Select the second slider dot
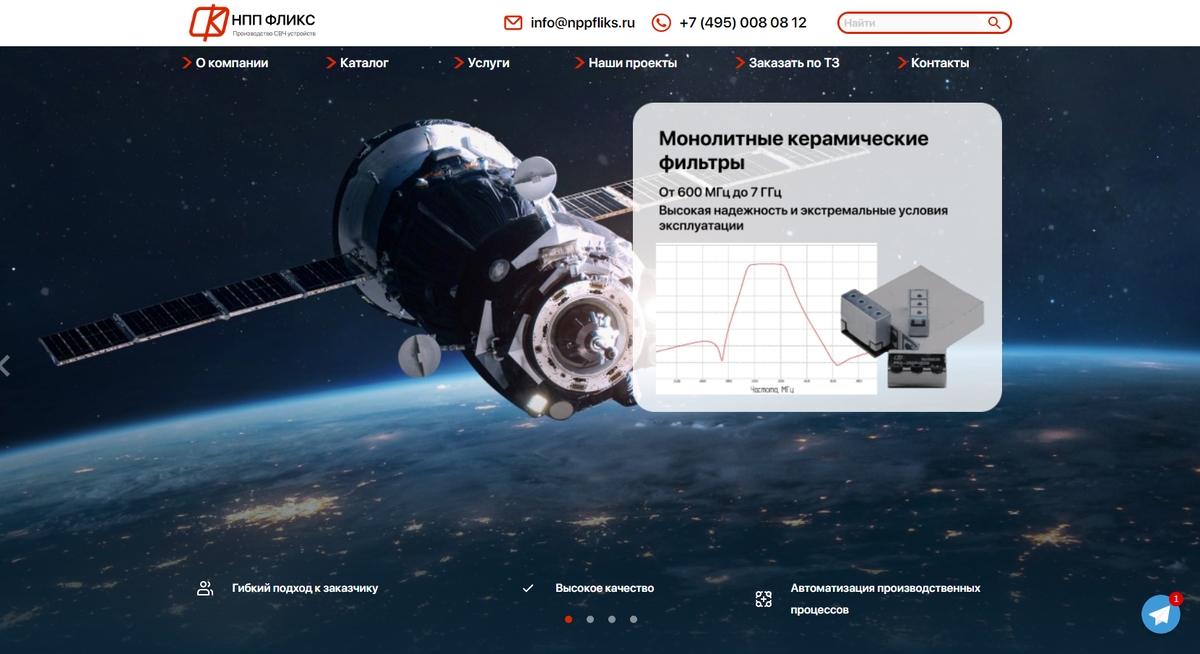 coord(590,619)
